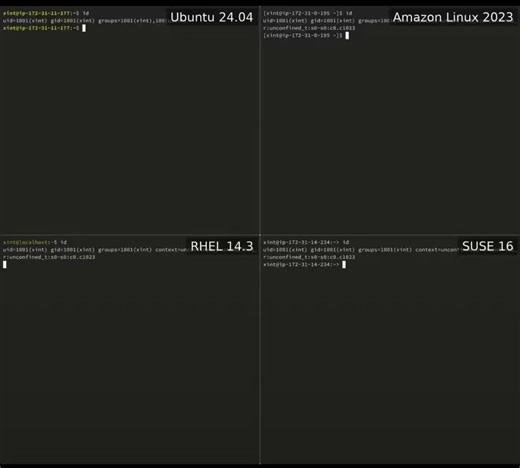Click the uid=1001(xint) output line in the Ubuntu pane
The width and height of the screenshot is (520, 468).
pos(84,21)
